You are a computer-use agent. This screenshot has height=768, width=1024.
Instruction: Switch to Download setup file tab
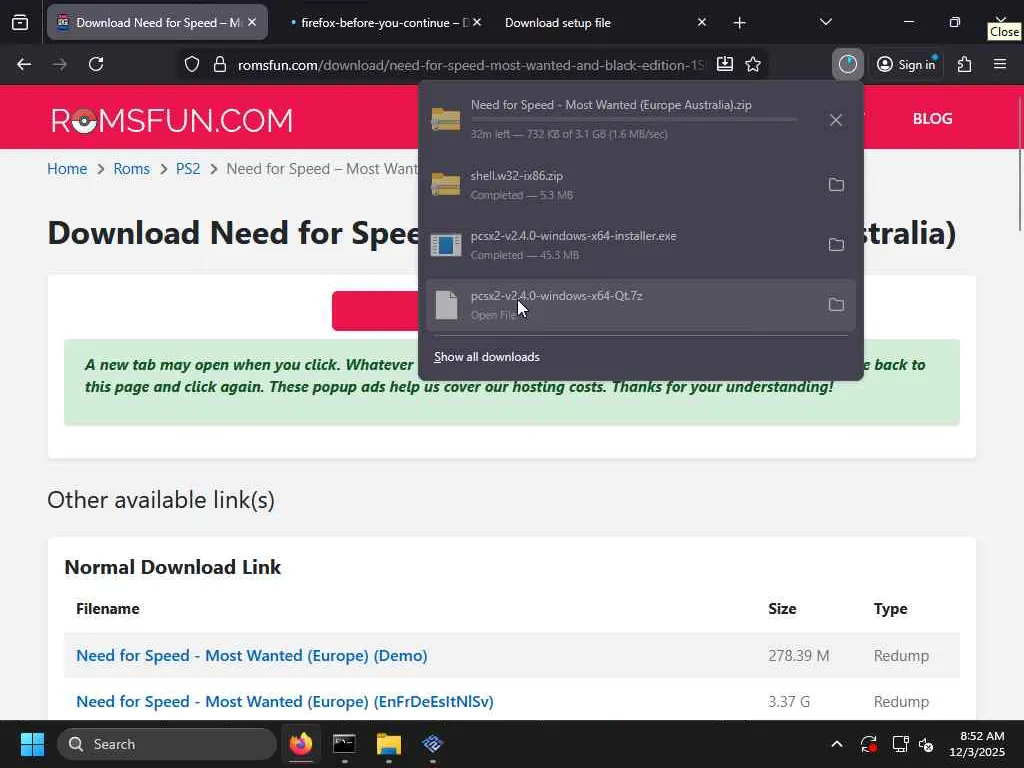pyautogui.click(x=558, y=23)
